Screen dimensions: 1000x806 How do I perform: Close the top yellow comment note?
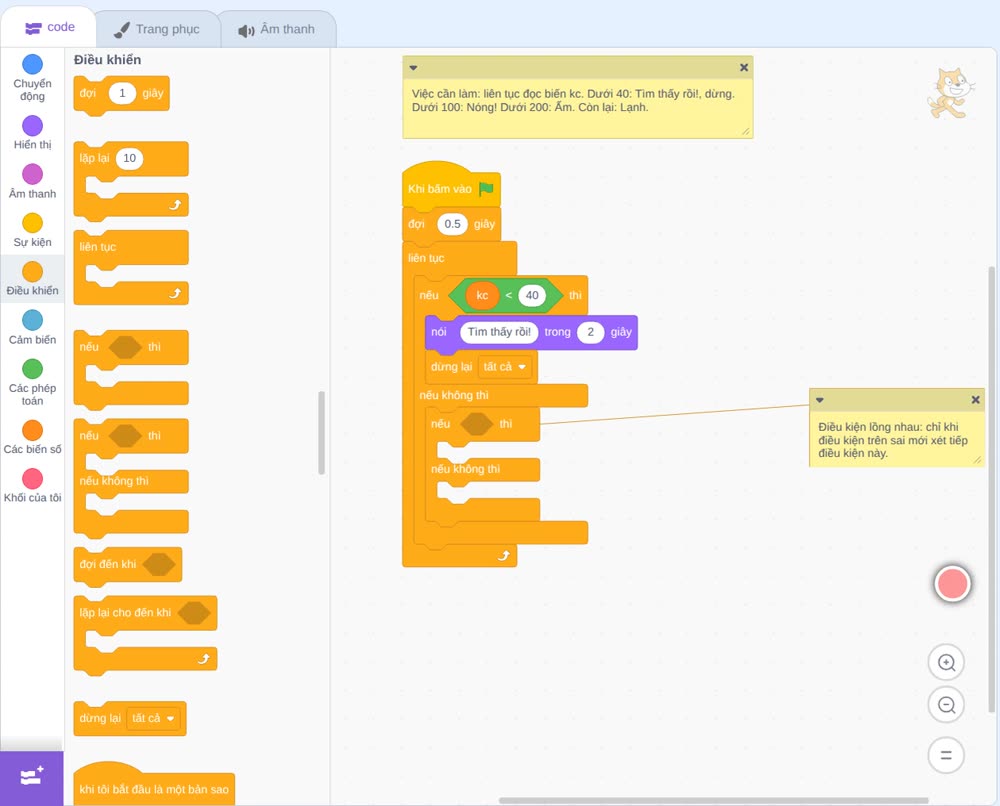[x=744, y=68]
